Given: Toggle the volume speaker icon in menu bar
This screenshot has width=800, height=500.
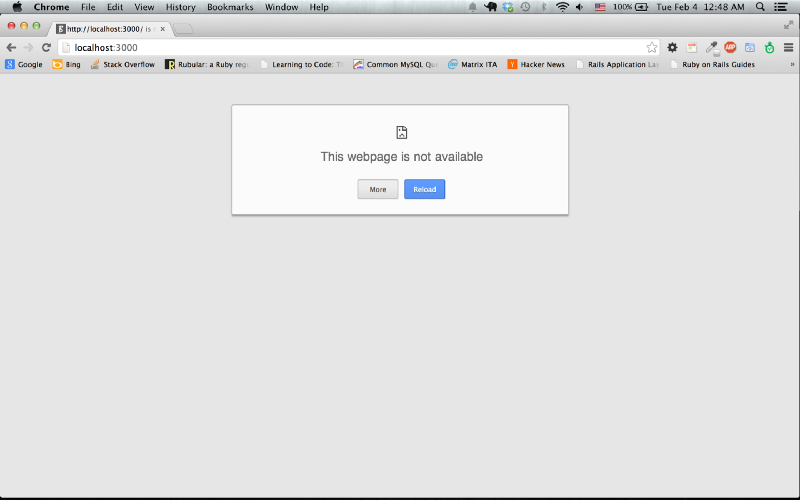Looking at the screenshot, I should (x=580, y=7).
